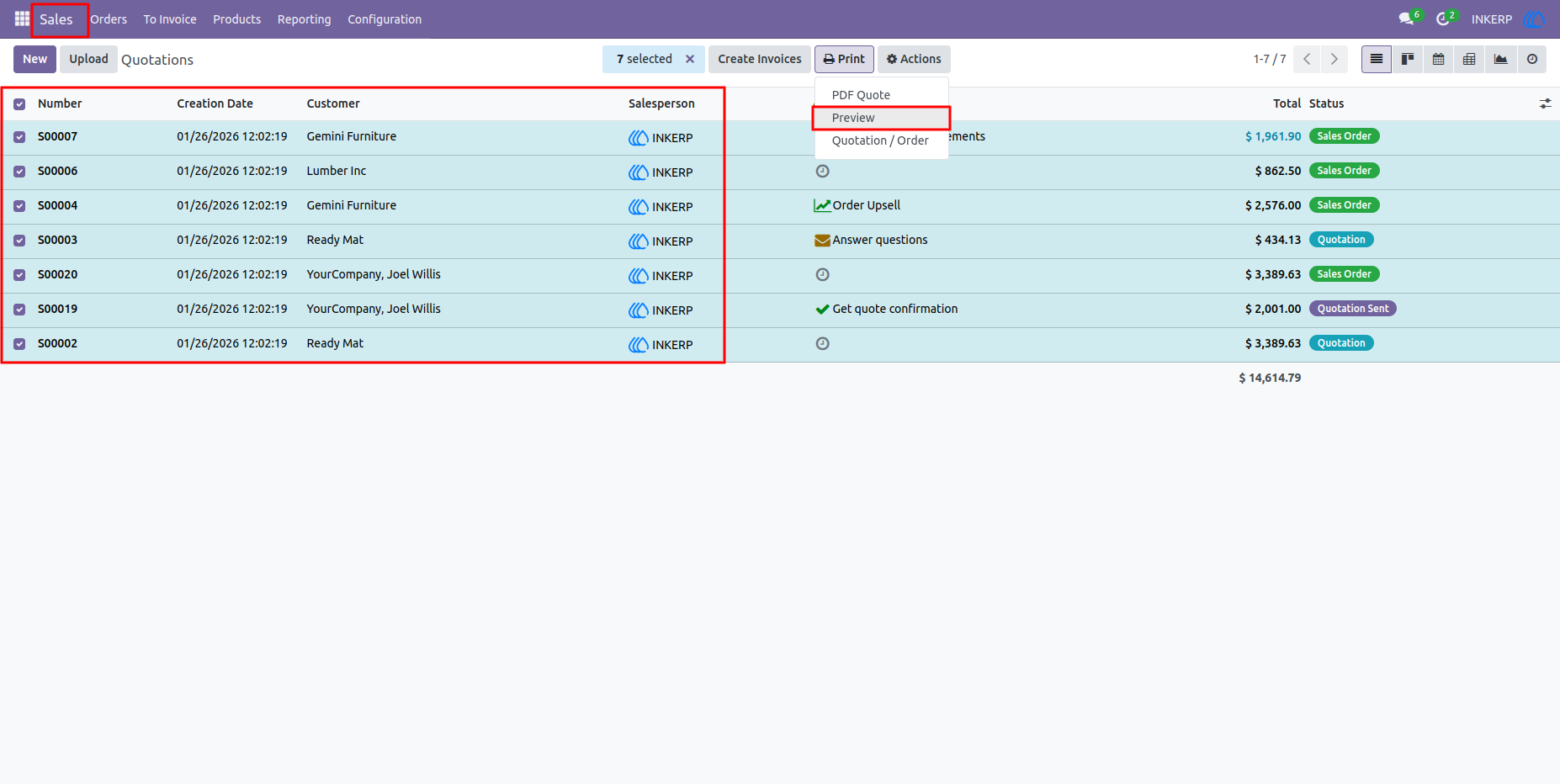Go to next page arrow
1560x784 pixels.
tap(1334, 59)
